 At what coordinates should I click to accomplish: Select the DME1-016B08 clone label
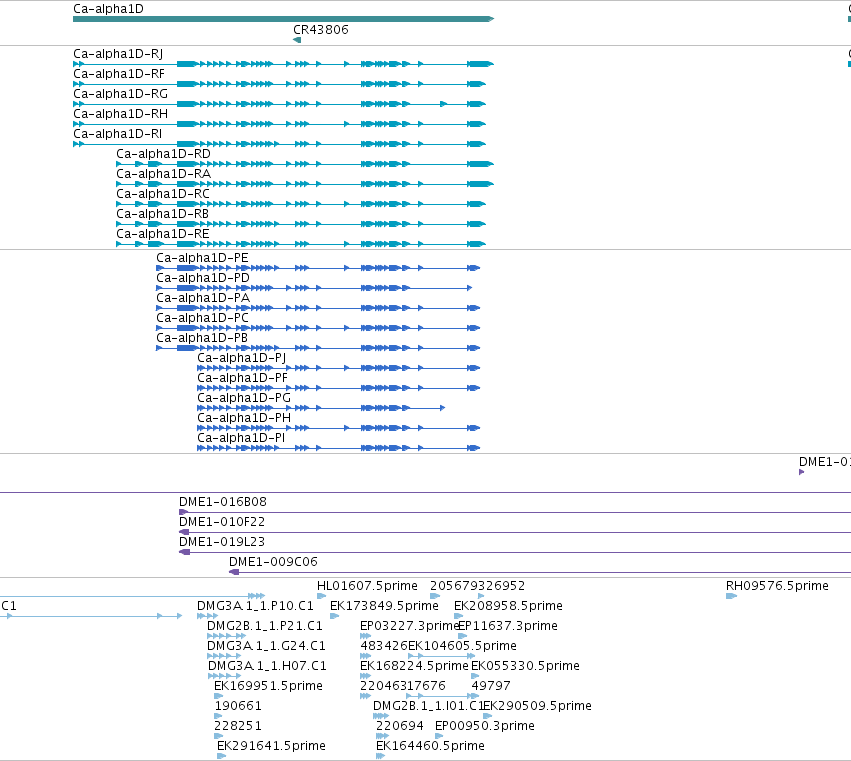click(223, 502)
